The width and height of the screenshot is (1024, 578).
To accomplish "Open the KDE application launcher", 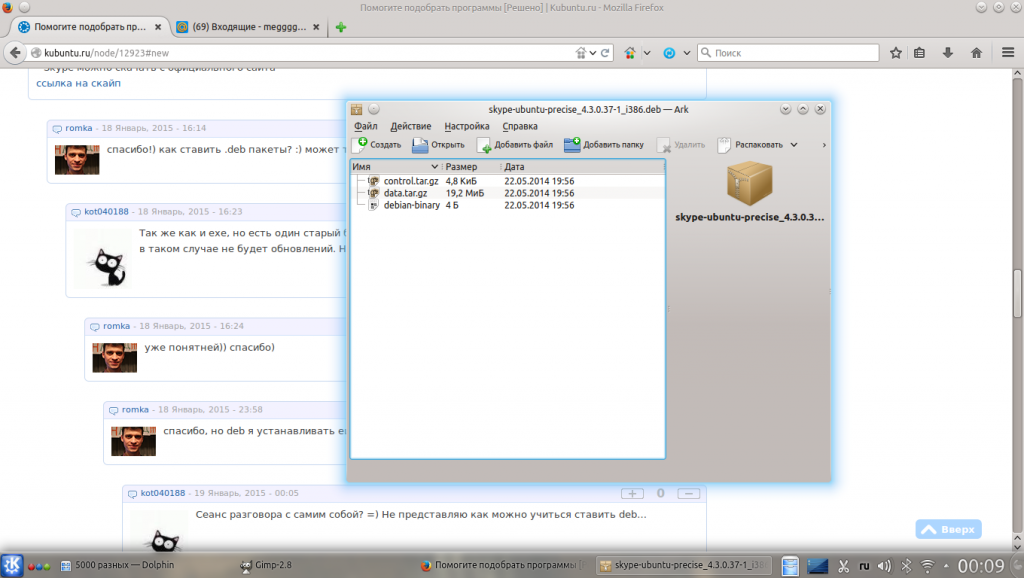I will [12, 566].
